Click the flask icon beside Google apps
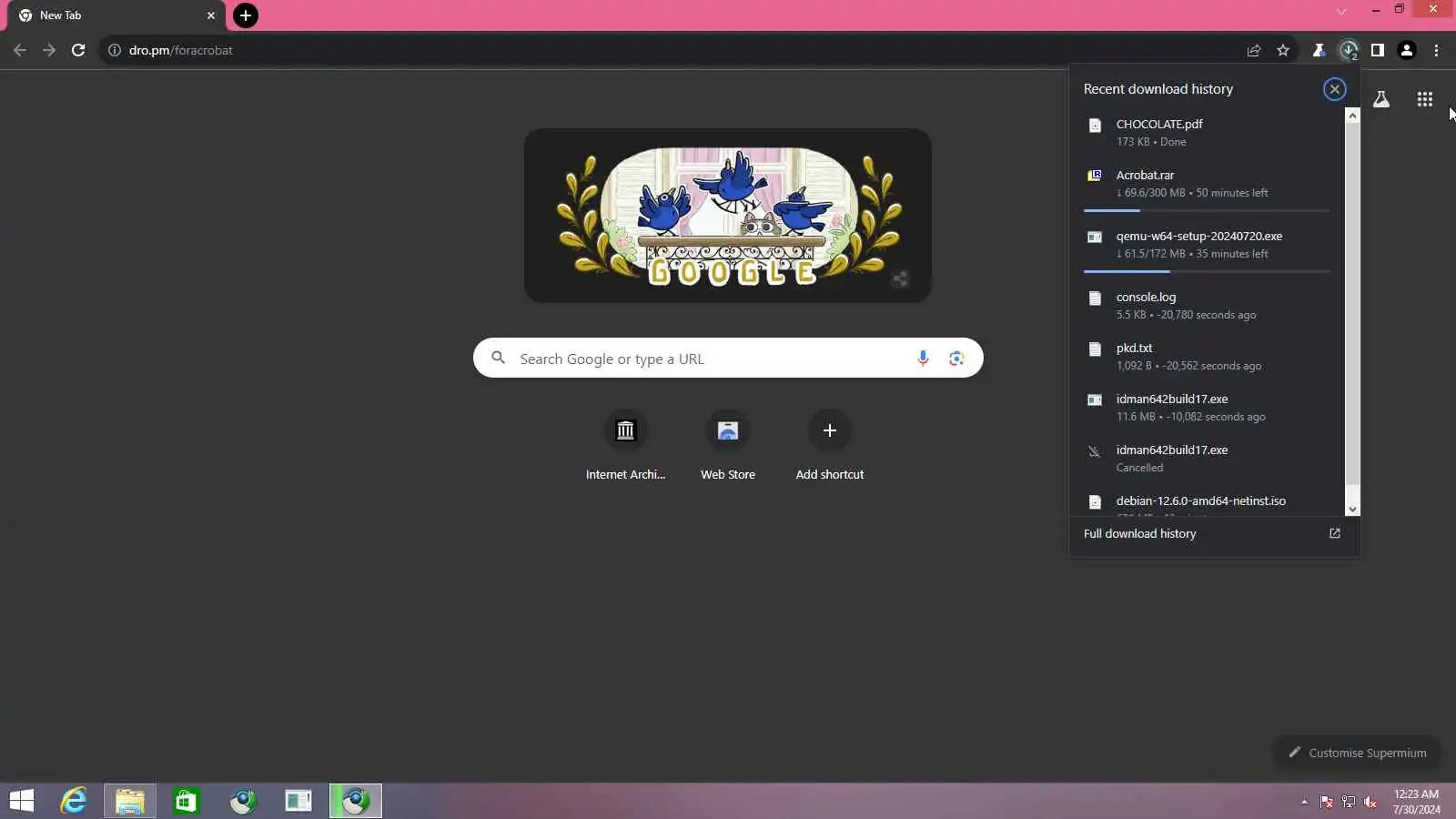Screen dimensions: 1456x819 pos(1381,99)
